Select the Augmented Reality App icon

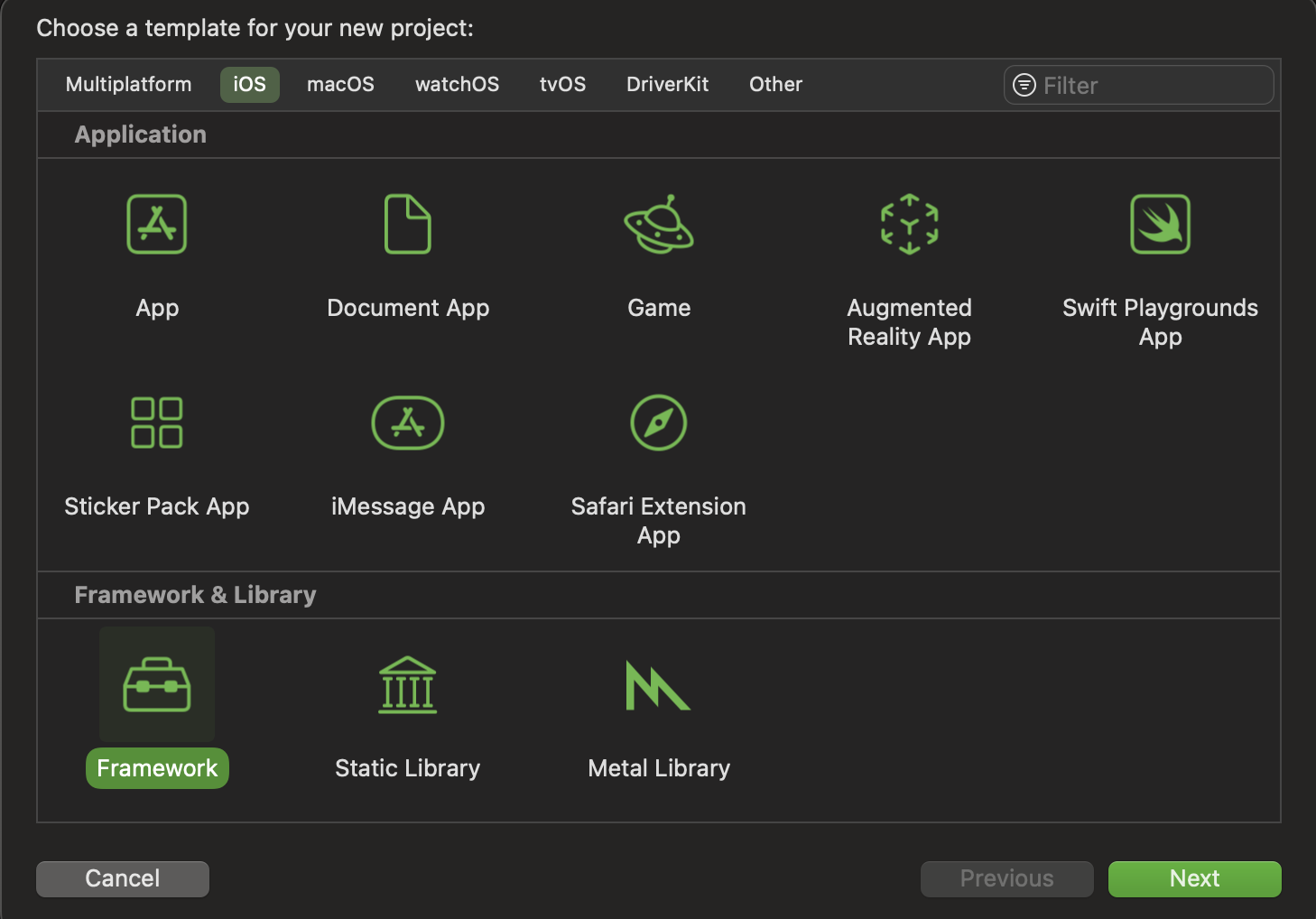click(910, 224)
